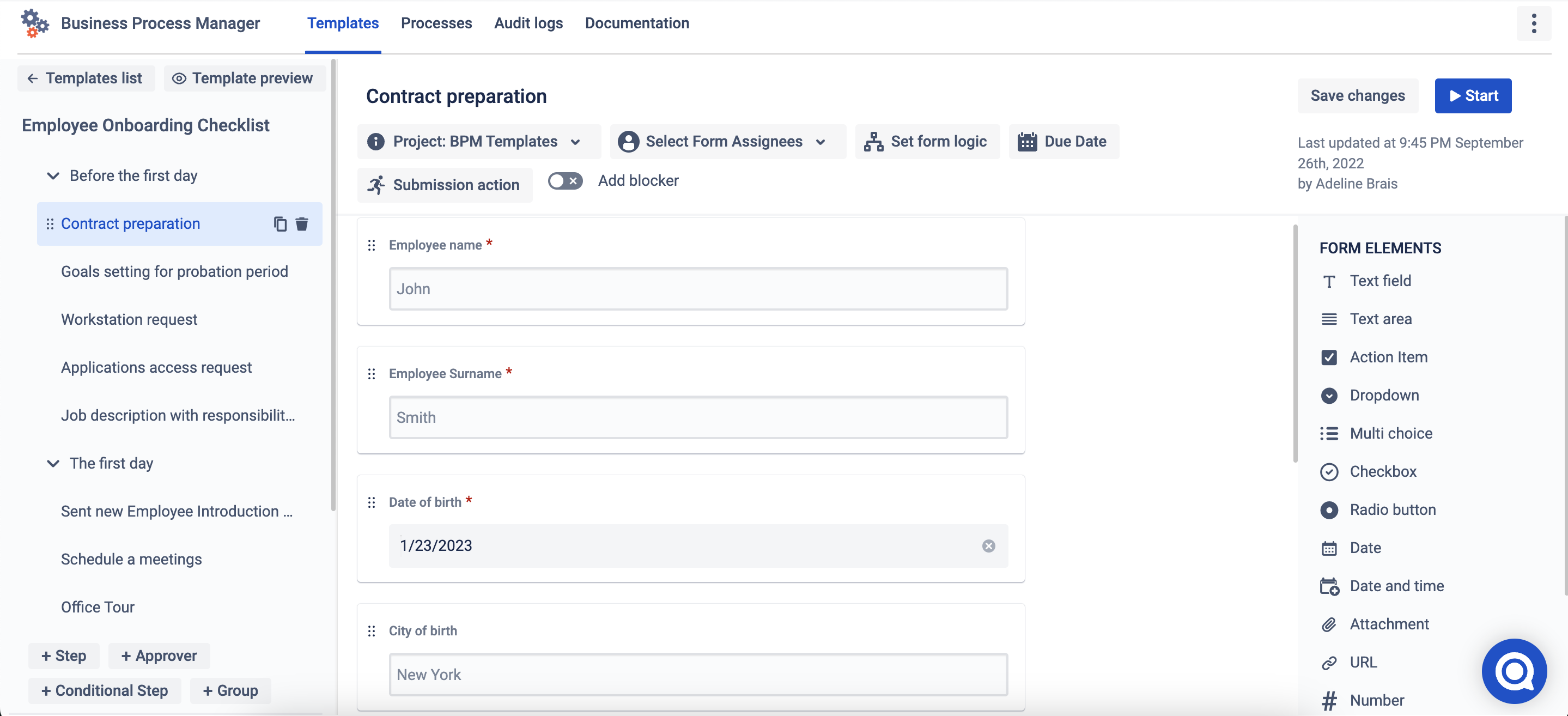The image size is (1568, 716).
Task: Add the Attachment form element
Action: click(x=1388, y=624)
